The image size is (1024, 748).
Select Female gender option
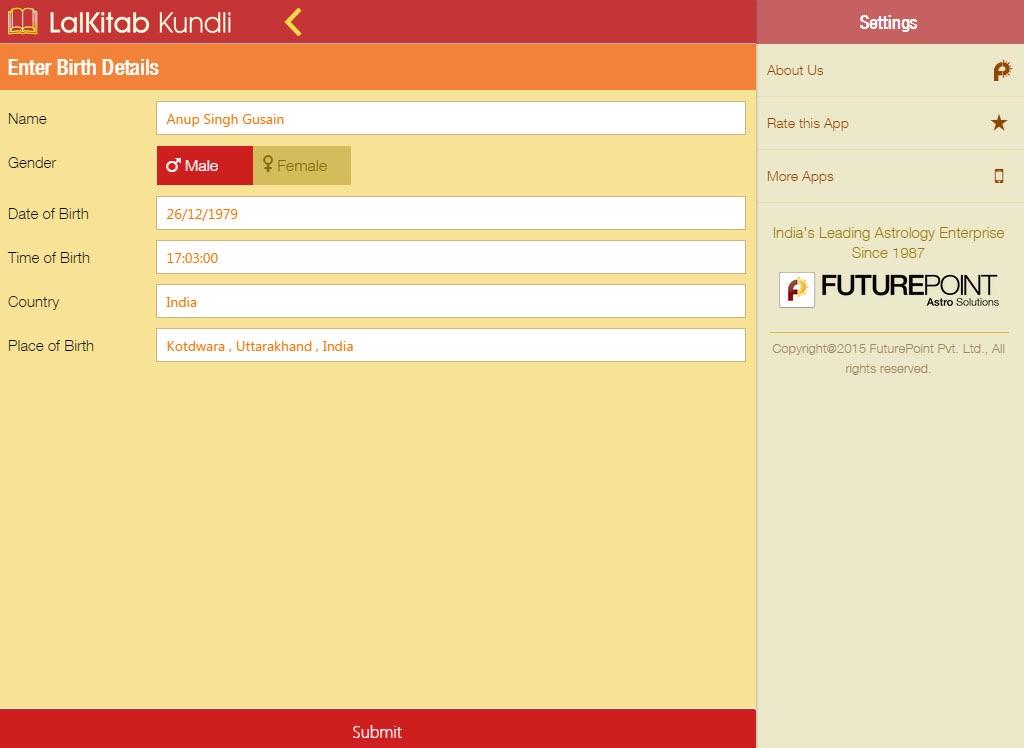[302, 166]
